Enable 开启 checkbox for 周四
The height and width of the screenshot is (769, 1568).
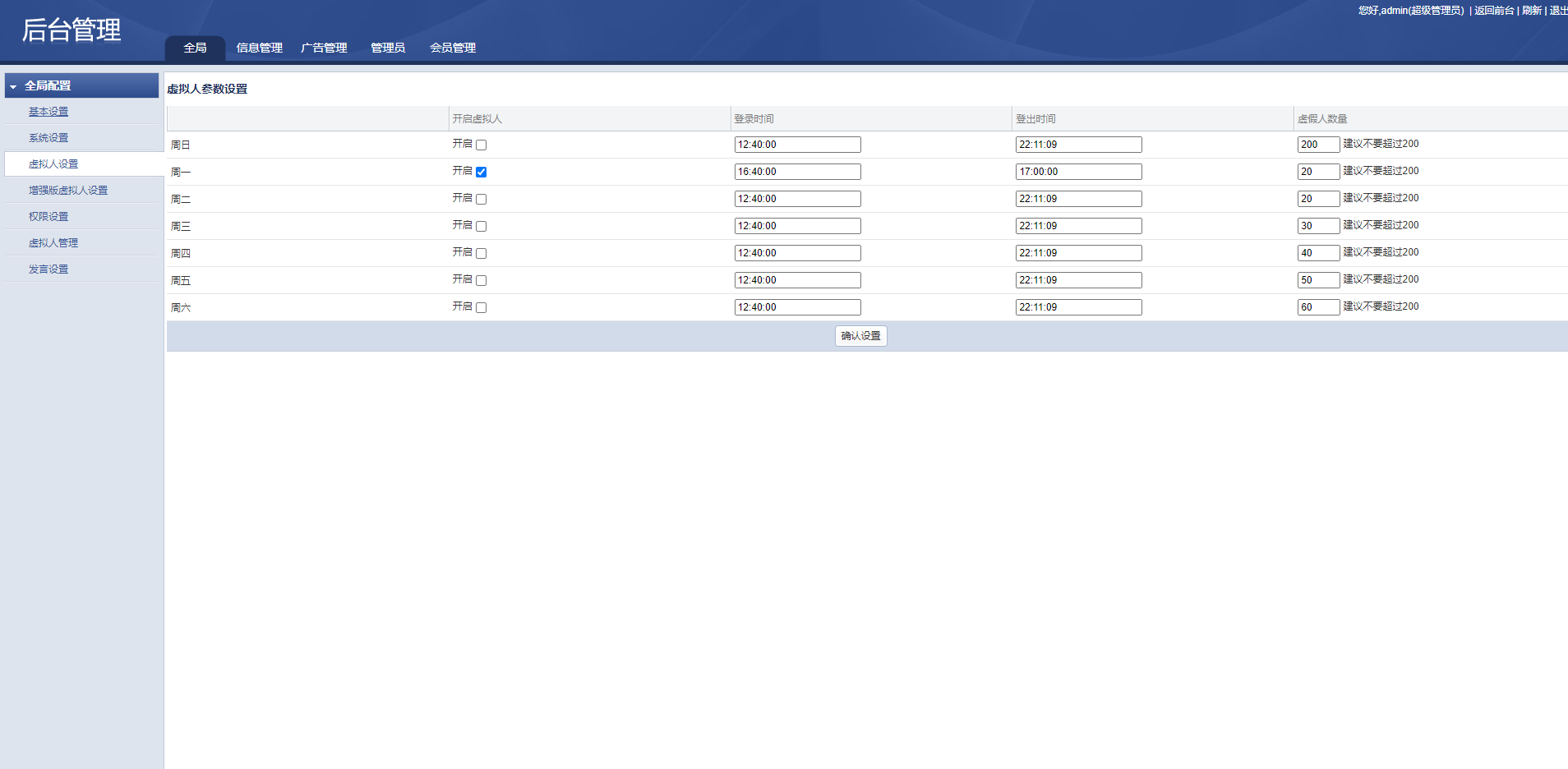[x=482, y=254]
